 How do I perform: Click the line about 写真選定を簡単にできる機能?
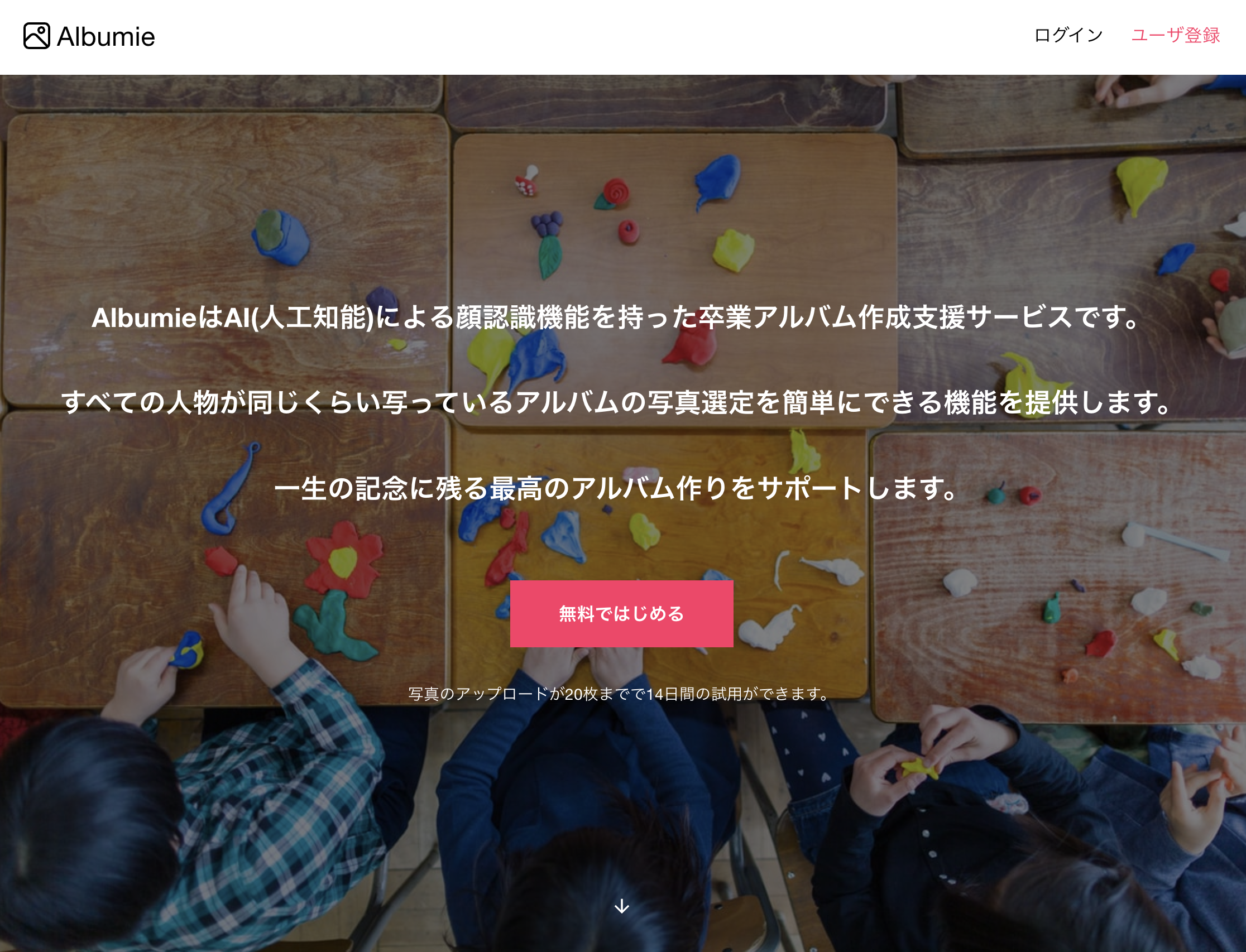click(615, 402)
